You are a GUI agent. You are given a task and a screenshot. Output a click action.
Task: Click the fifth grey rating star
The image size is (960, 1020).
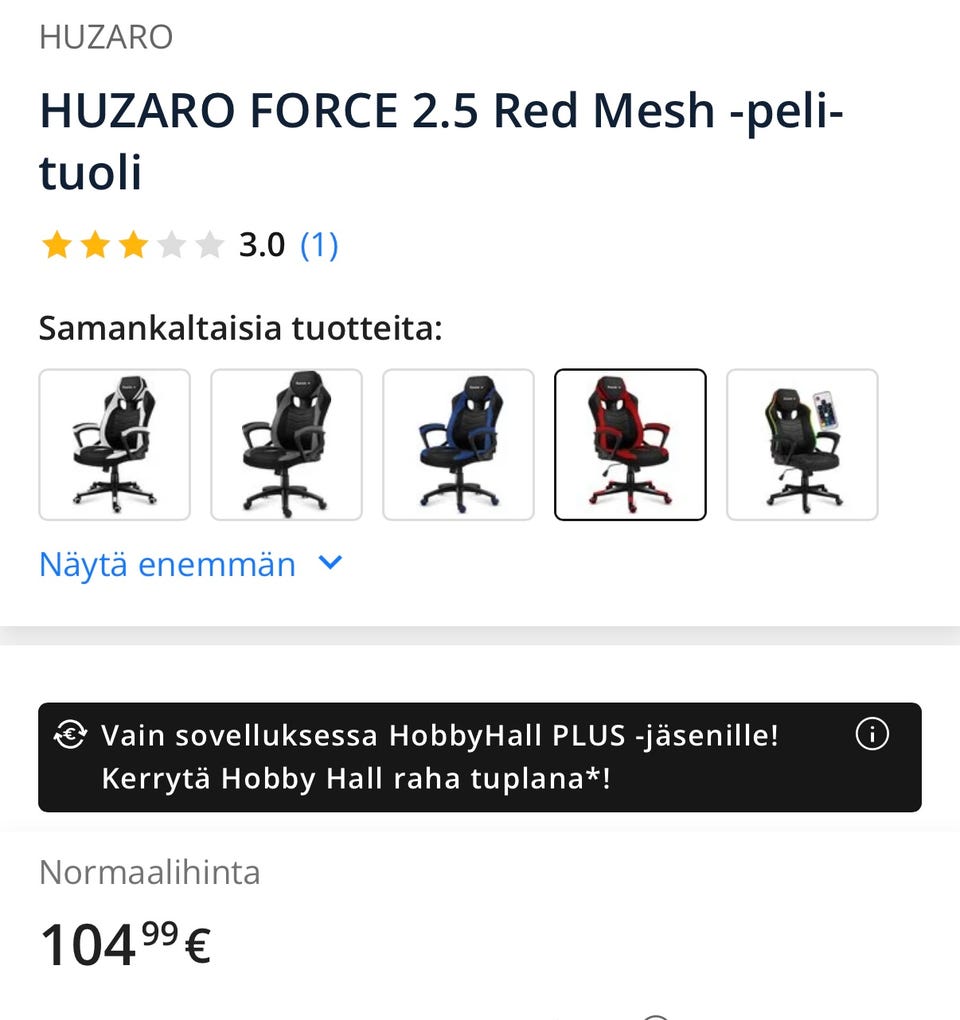point(209,245)
